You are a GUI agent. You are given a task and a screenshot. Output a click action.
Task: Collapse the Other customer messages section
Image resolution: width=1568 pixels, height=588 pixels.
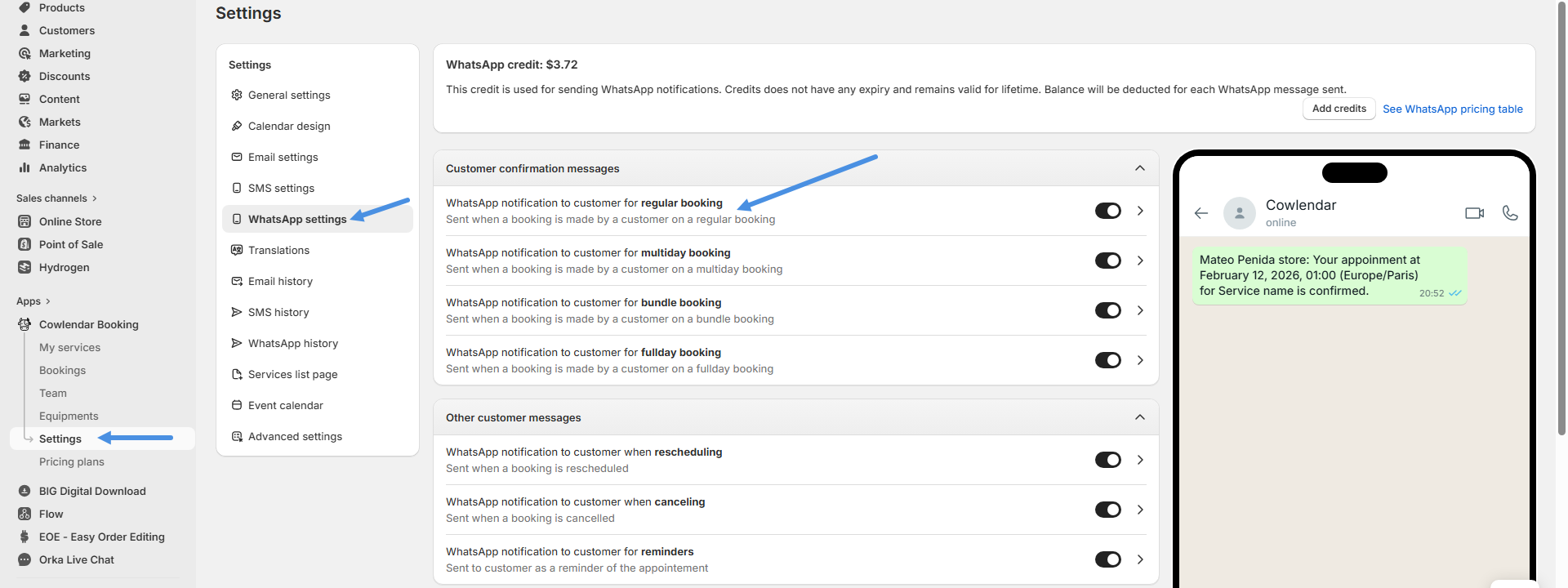click(1139, 417)
